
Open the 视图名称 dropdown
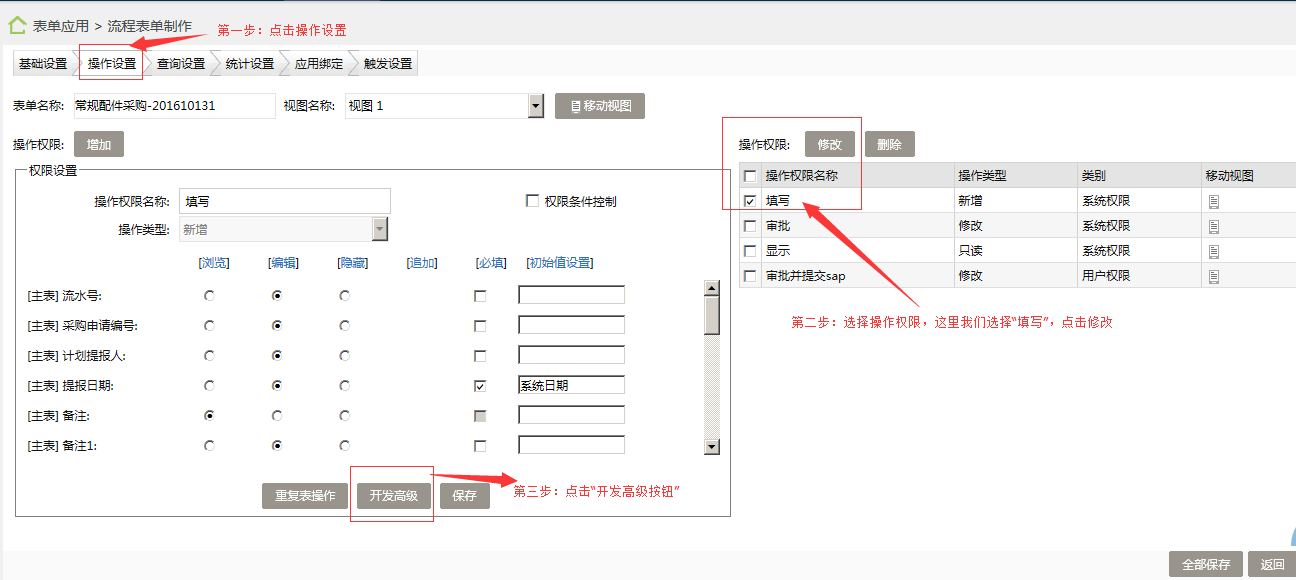(535, 106)
